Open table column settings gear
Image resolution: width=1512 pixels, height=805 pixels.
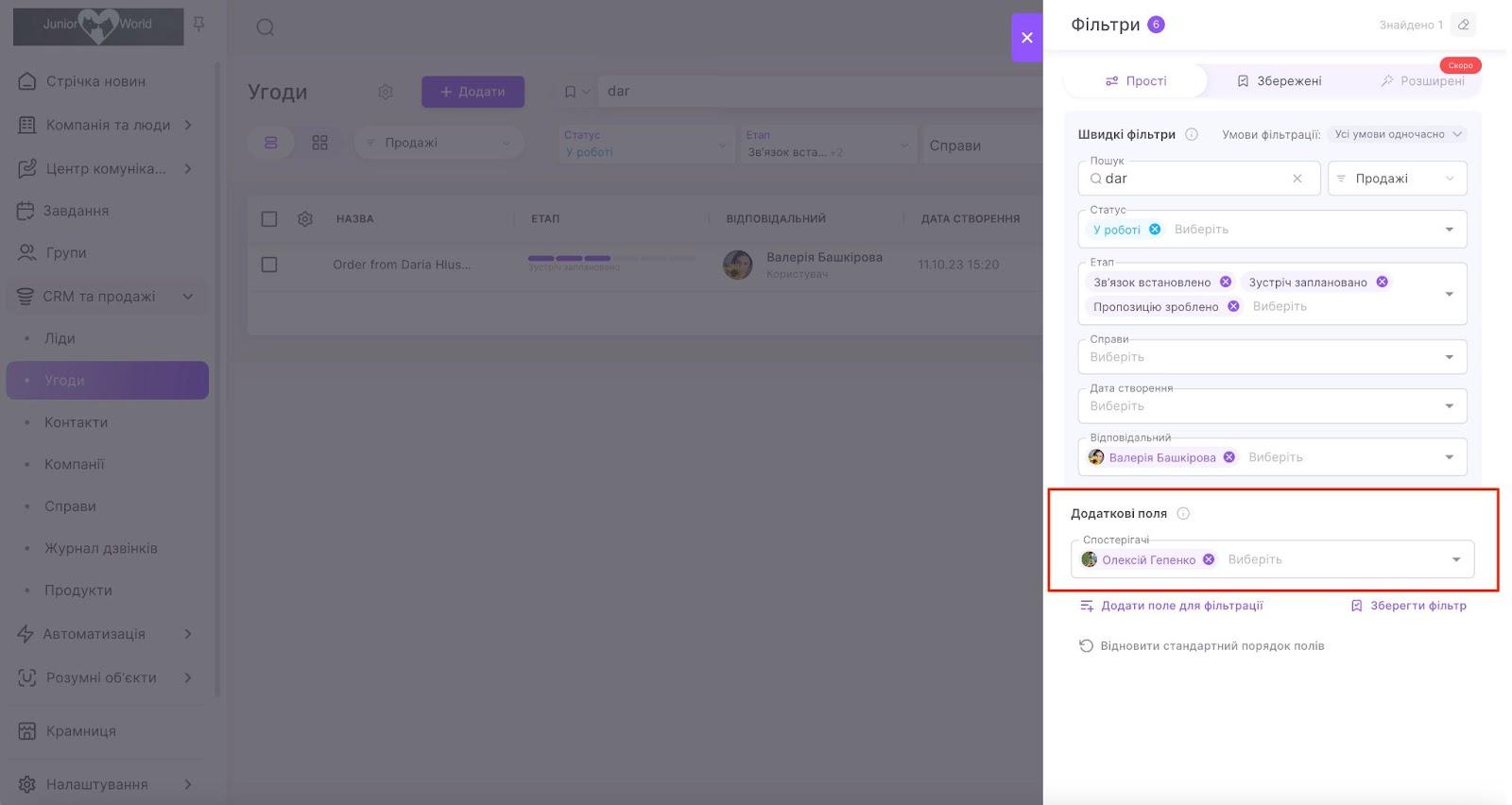point(305,219)
